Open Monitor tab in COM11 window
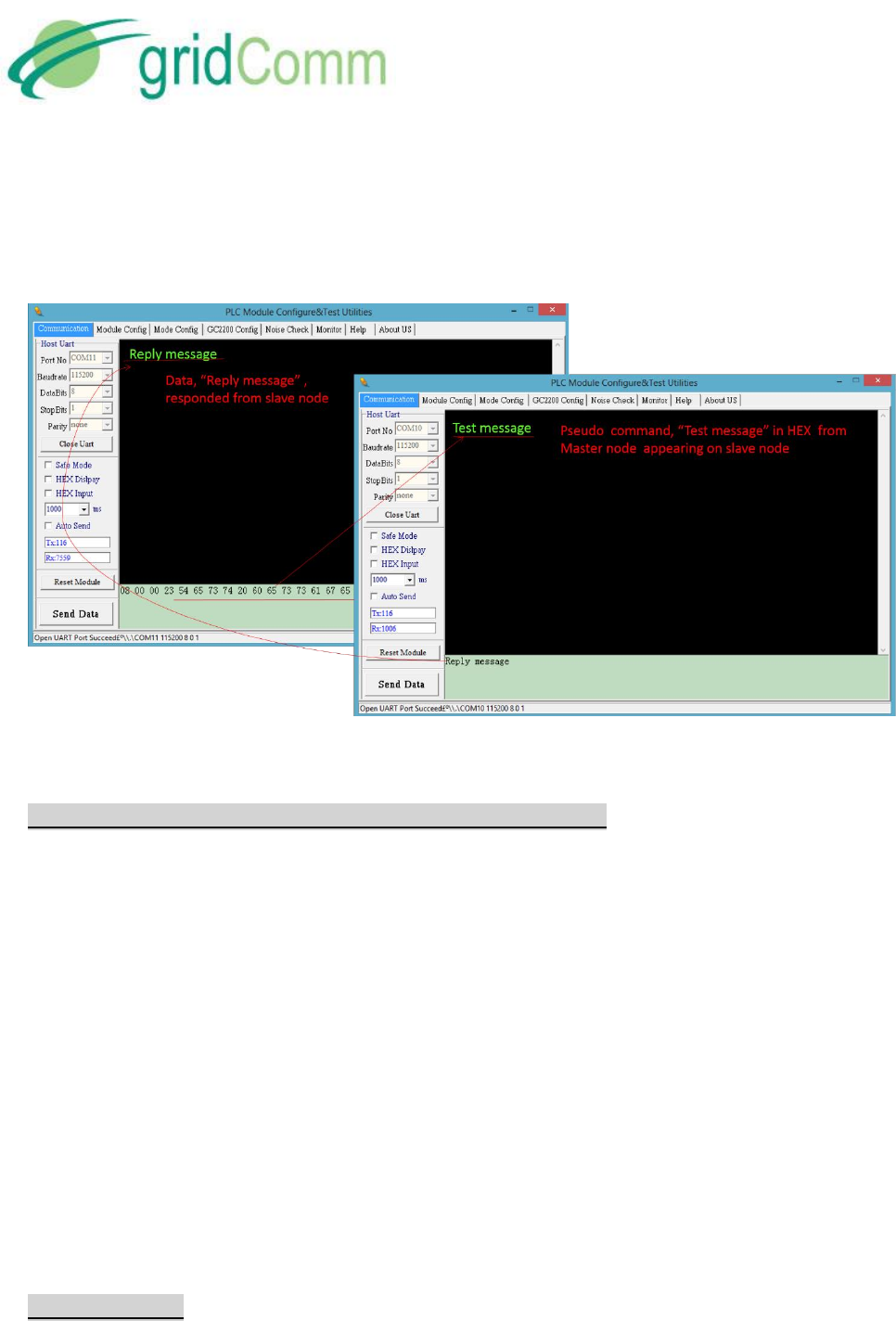Viewport: 896px width, 1321px height. (329, 329)
